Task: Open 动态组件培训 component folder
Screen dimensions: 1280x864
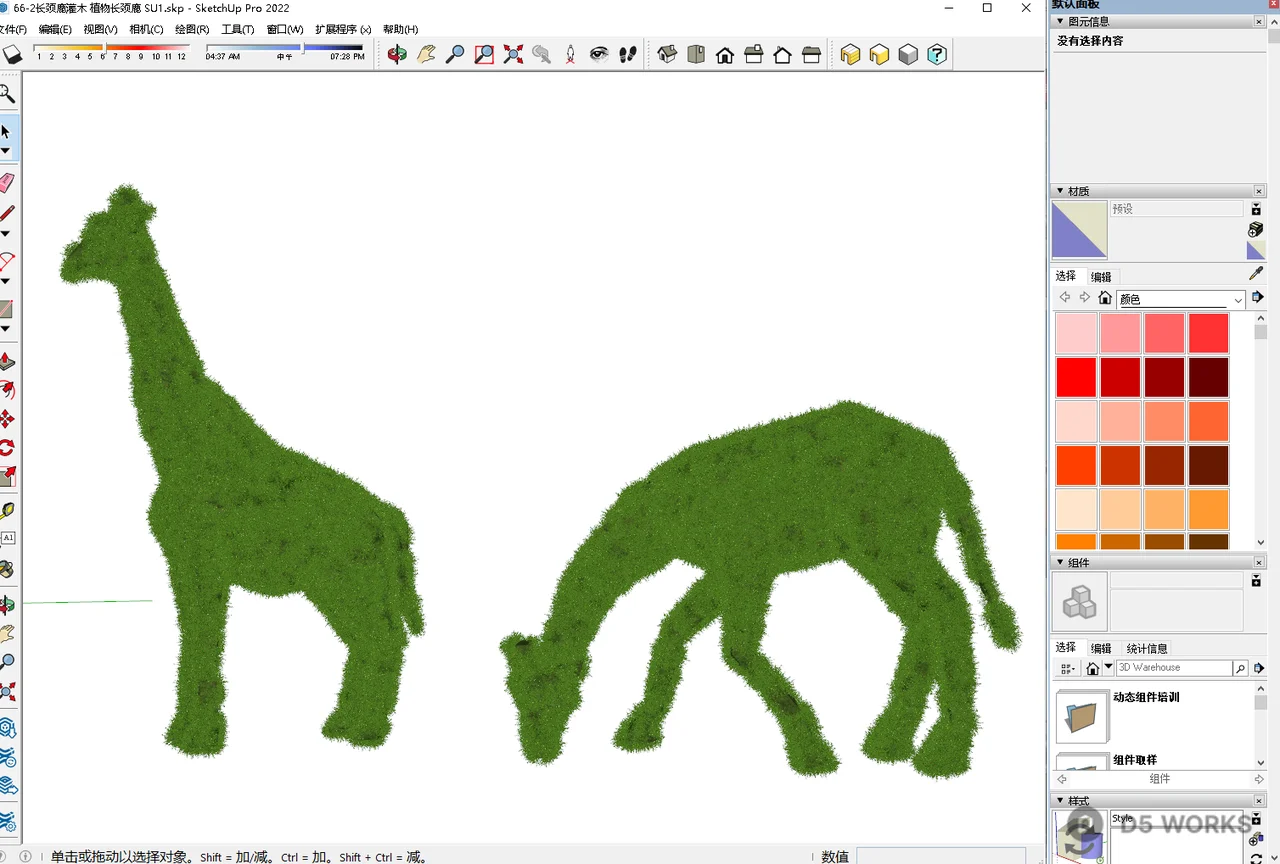Action: tap(1082, 716)
